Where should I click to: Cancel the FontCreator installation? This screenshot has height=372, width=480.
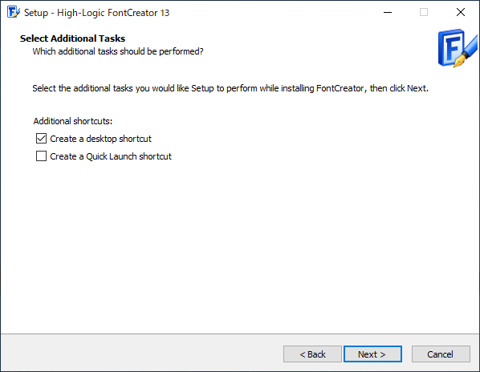(441, 354)
